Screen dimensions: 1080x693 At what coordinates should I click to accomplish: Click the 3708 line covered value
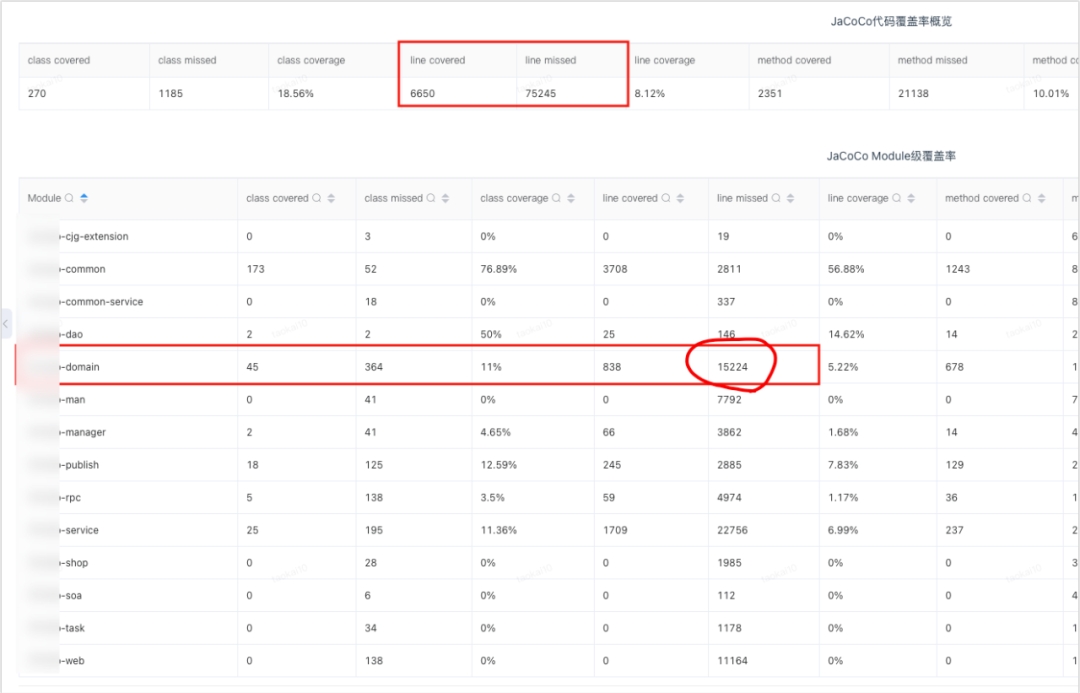(615, 269)
